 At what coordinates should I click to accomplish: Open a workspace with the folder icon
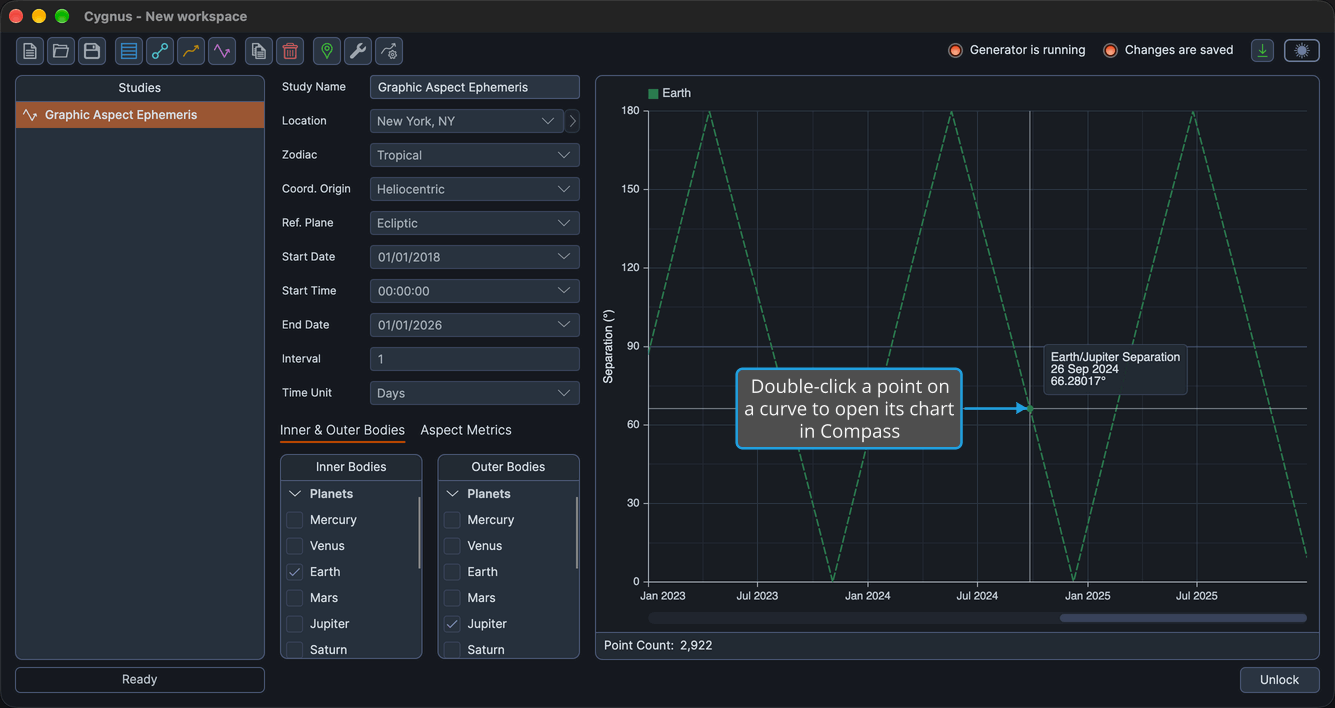[61, 51]
